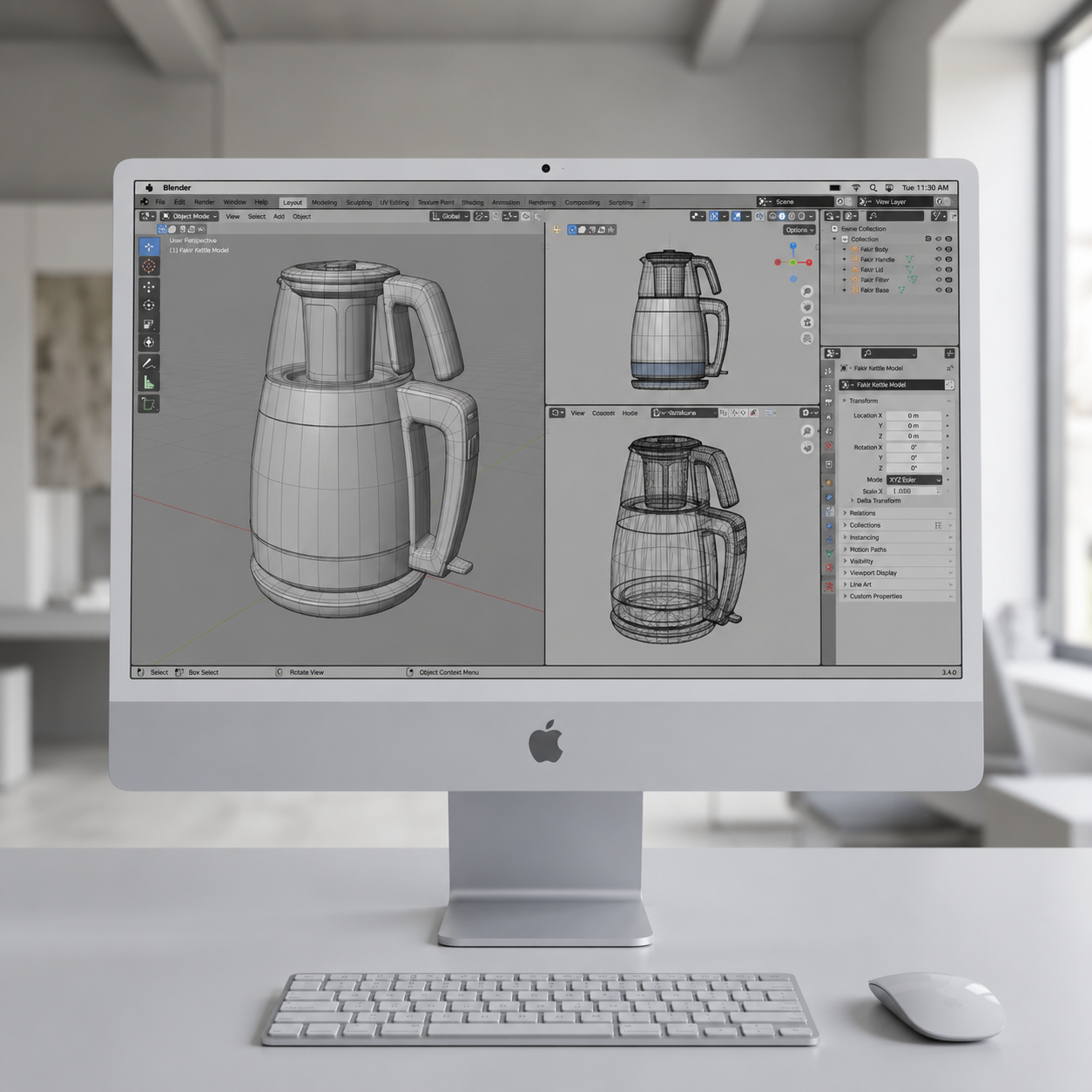
Task: Open the Object menu in the main viewport header
Action: [x=301, y=216]
